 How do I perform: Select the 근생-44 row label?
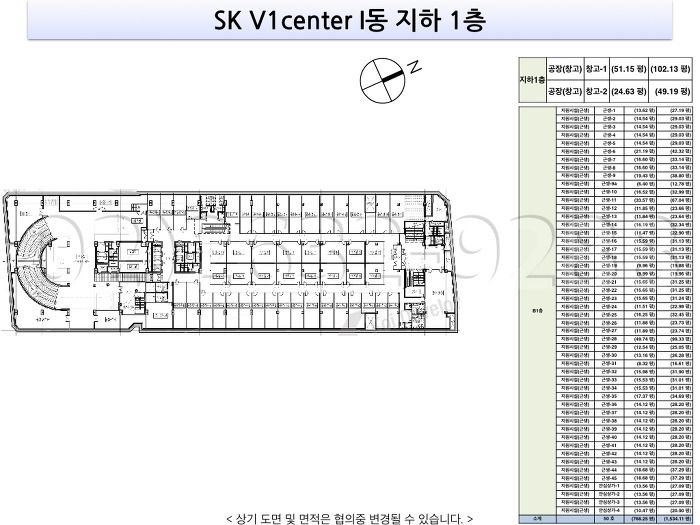pos(609,470)
